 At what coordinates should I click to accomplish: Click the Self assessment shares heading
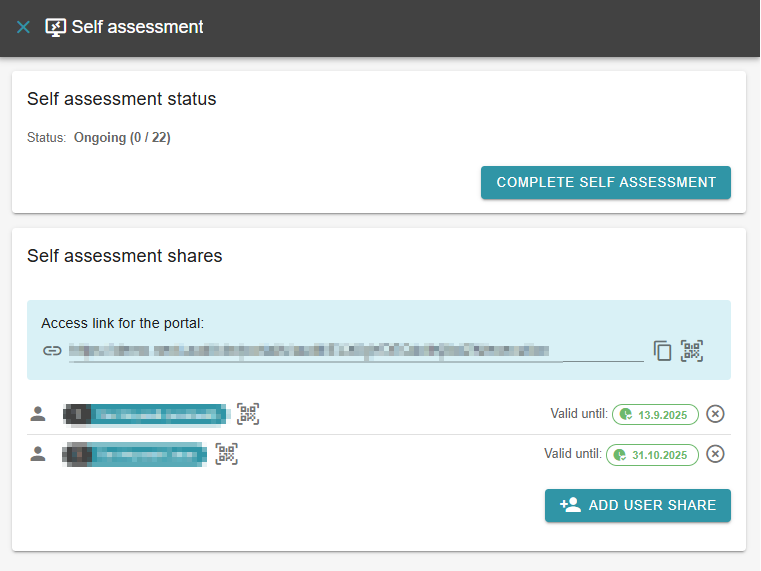tap(124, 256)
